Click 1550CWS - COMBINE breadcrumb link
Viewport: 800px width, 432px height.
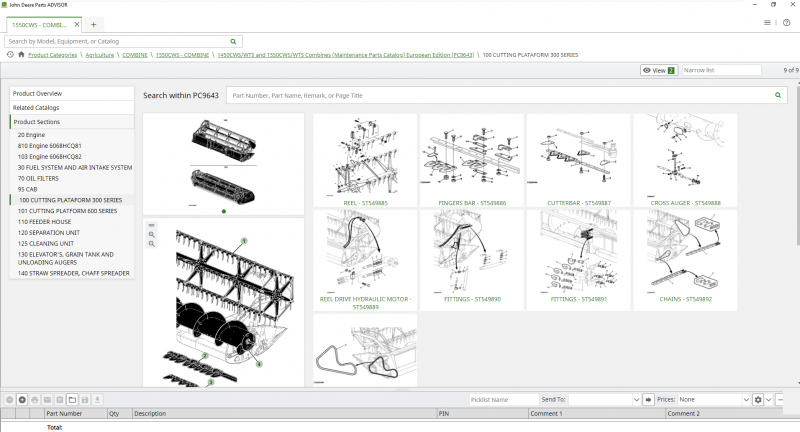(x=182, y=55)
